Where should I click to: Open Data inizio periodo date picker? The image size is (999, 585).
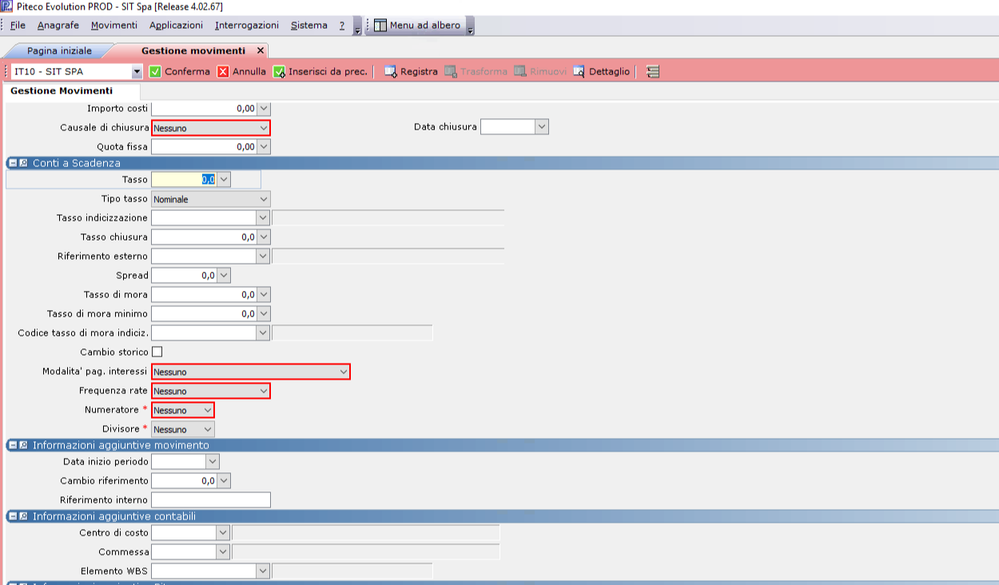coord(213,461)
